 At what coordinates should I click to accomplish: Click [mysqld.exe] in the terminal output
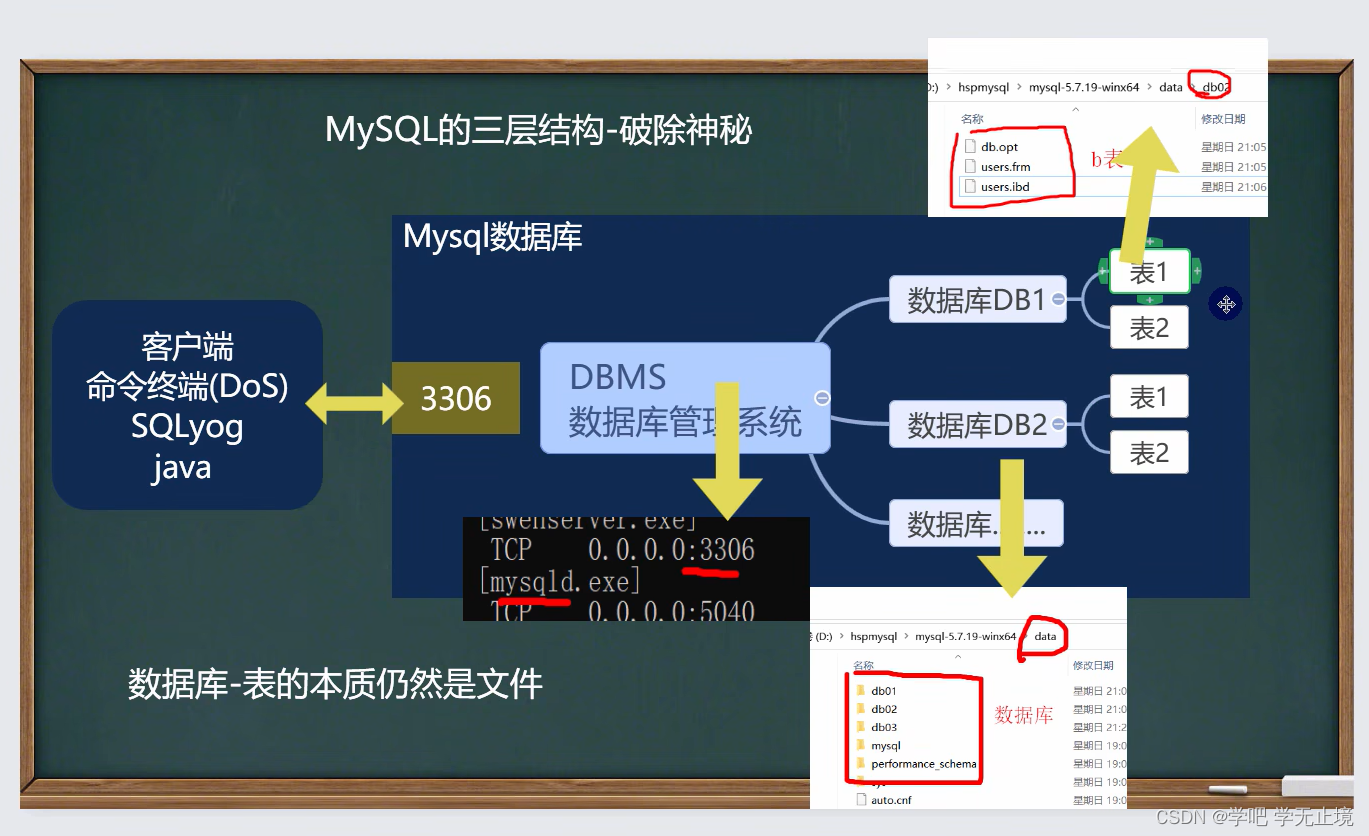[560, 581]
